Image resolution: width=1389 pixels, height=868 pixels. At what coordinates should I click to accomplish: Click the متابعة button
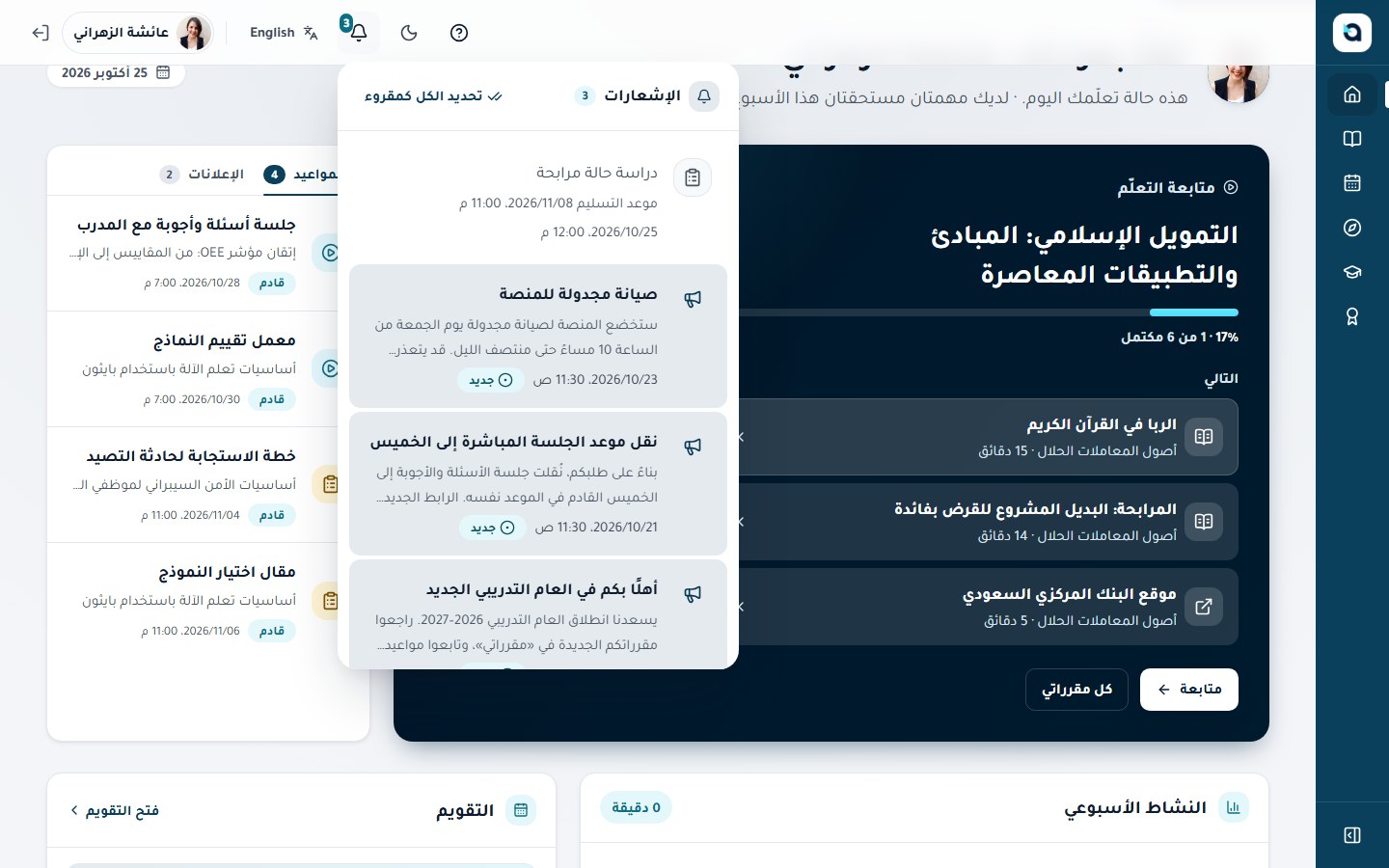(1188, 690)
